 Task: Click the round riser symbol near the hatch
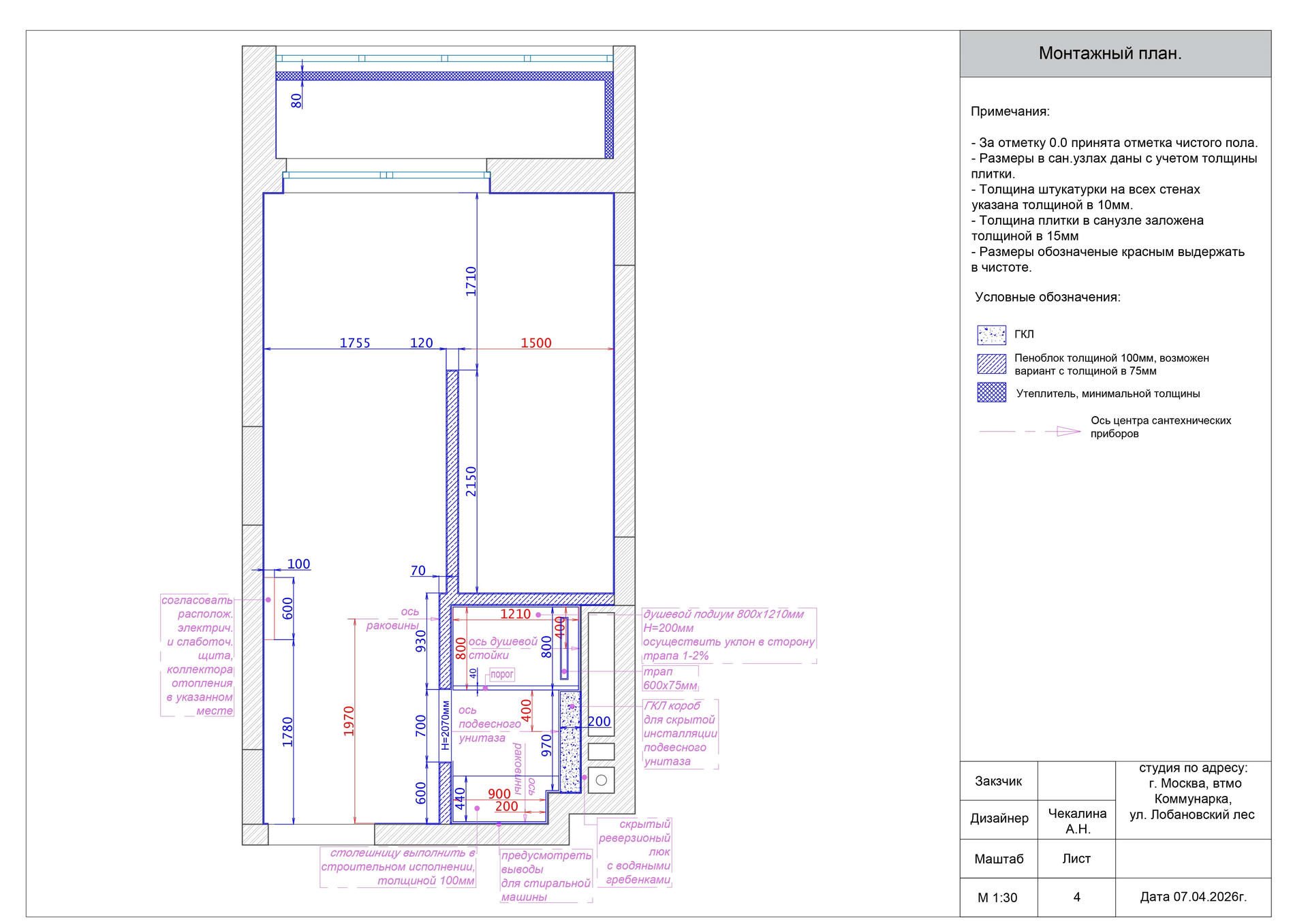[x=601, y=780]
